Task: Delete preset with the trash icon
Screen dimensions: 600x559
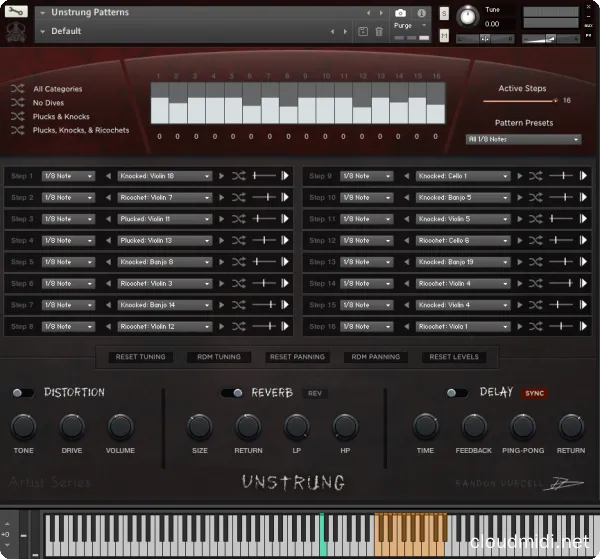Action: 379,31
